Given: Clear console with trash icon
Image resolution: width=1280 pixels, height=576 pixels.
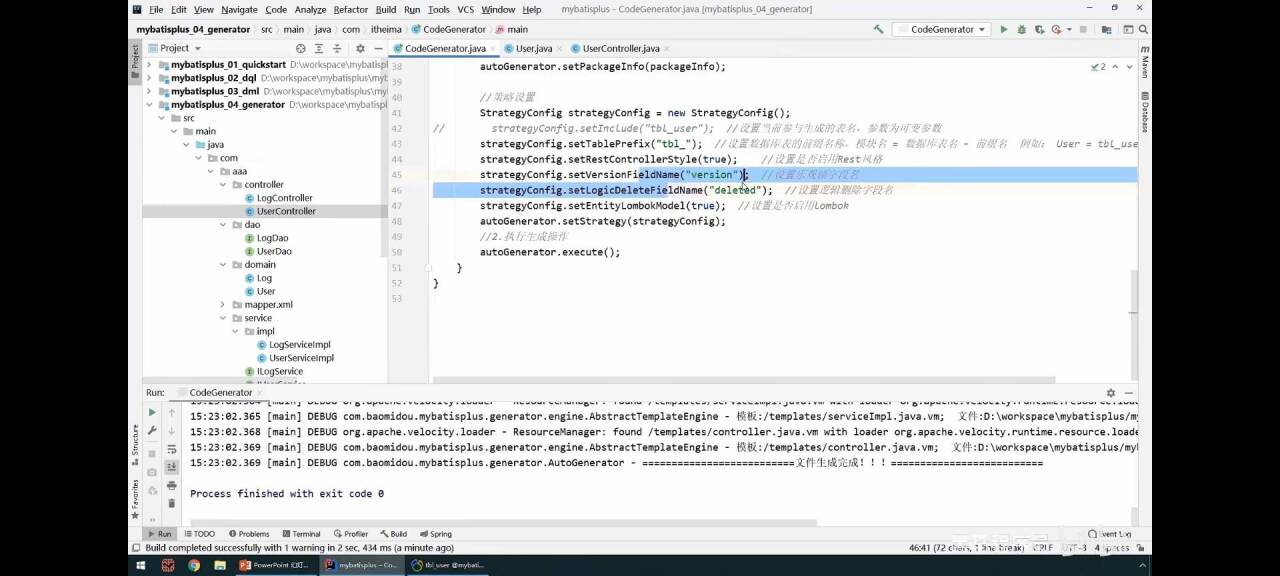Looking at the screenshot, I should click(172, 502).
